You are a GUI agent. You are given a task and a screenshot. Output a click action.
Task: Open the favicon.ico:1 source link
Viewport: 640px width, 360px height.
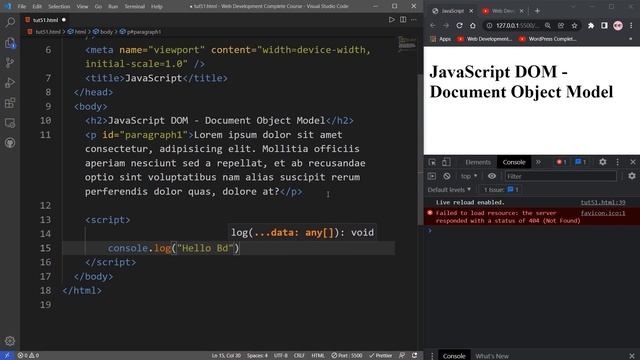[603, 213]
